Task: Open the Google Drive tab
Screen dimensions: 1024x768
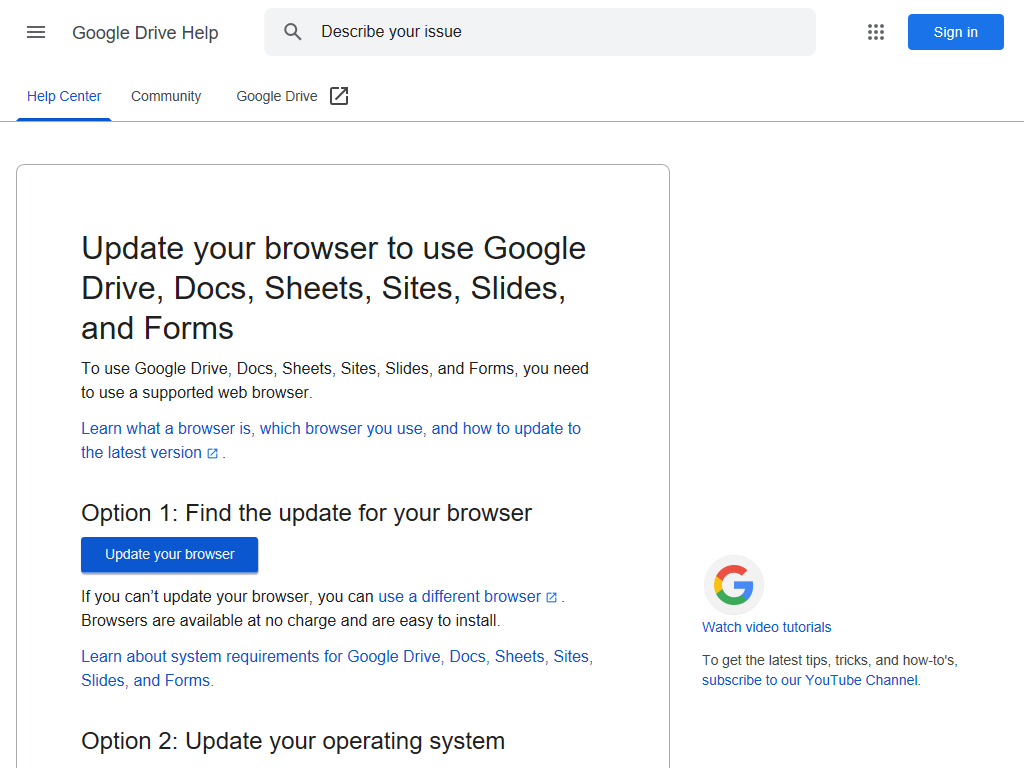Action: (292, 96)
